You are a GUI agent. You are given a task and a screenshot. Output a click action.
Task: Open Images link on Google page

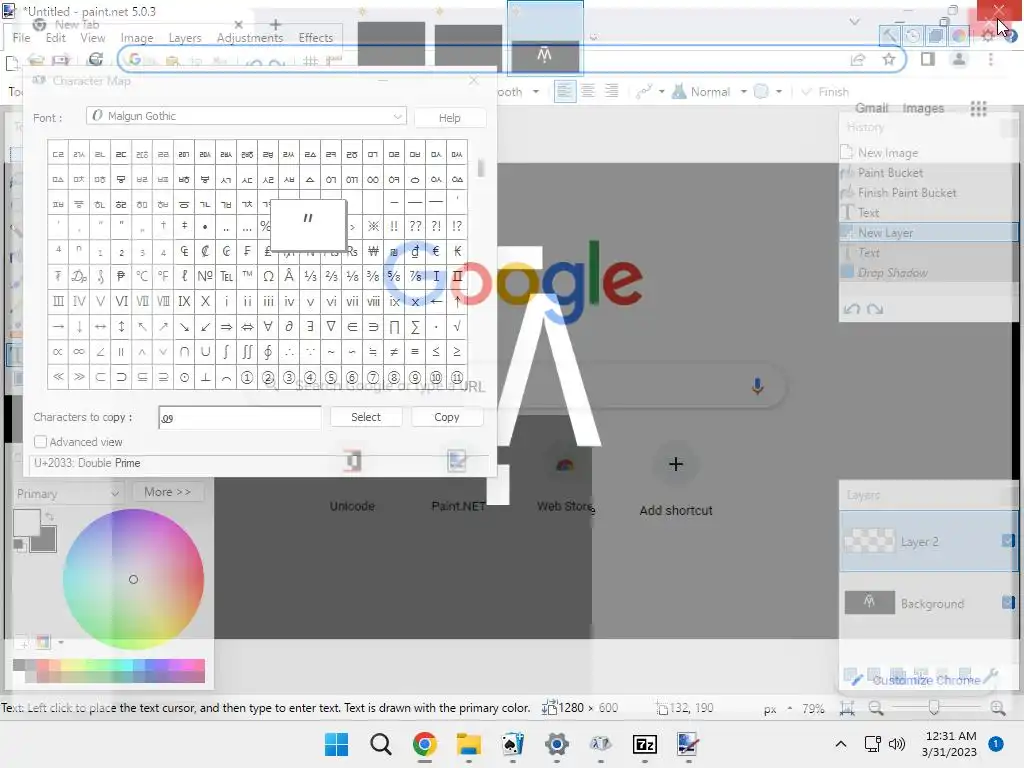pyautogui.click(x=923, y=108)
